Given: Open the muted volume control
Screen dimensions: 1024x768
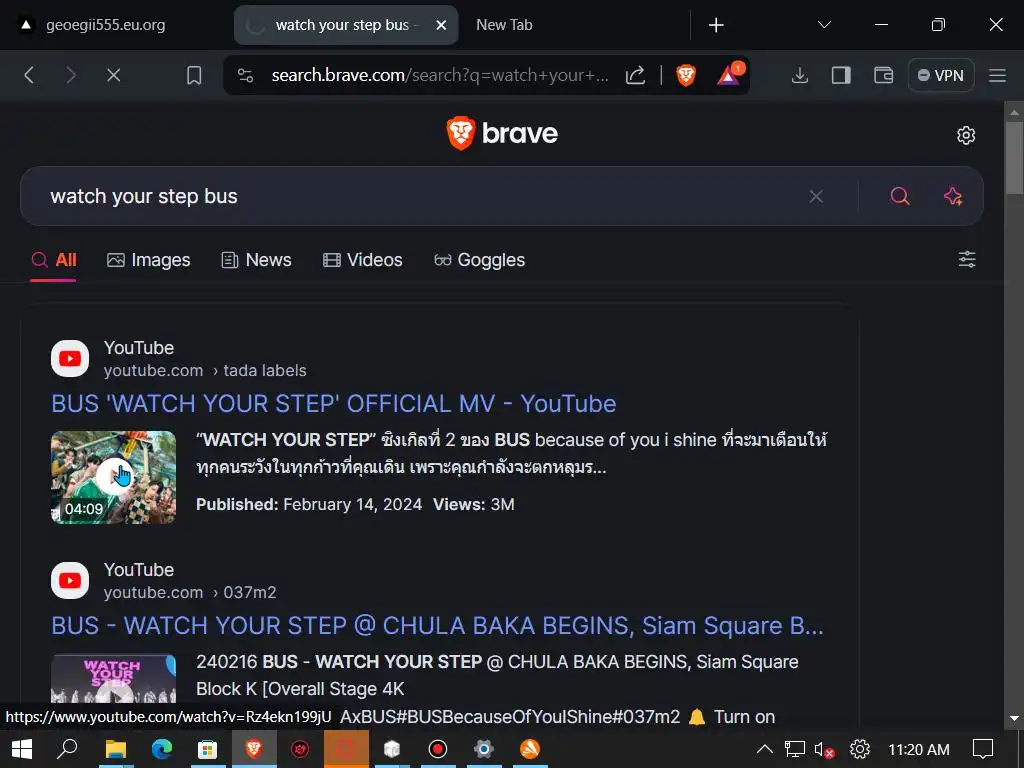Looking at the screenshot, I should (x=824, y=750).
